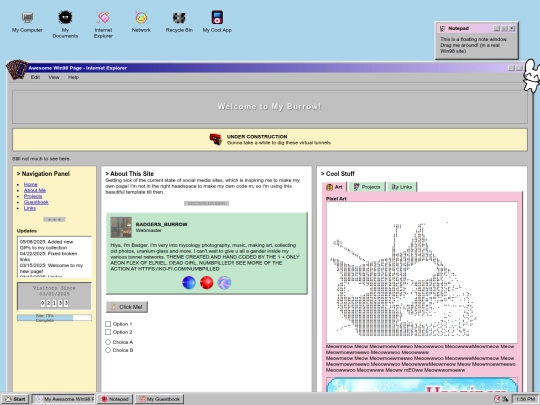Follow the About Me navigation link

click(35, 190)
